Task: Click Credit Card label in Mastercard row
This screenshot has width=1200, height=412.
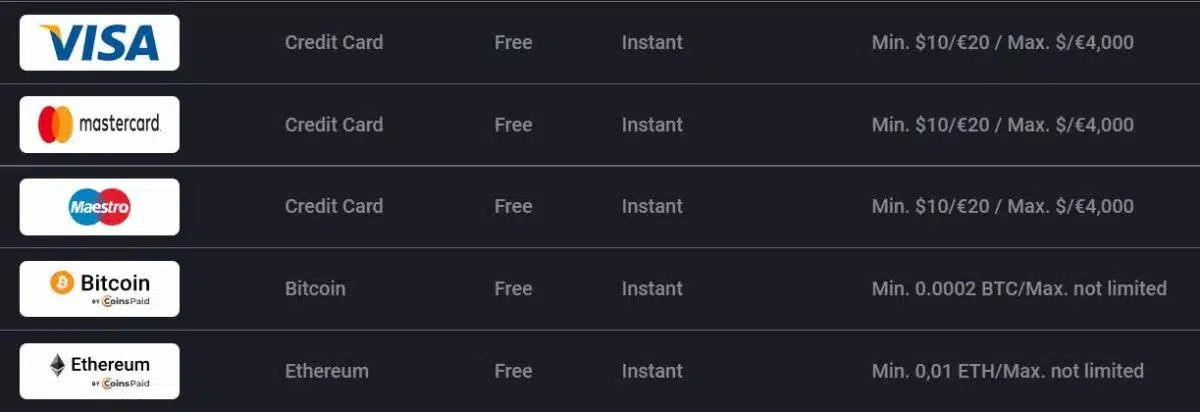Action: pos(334,125)
